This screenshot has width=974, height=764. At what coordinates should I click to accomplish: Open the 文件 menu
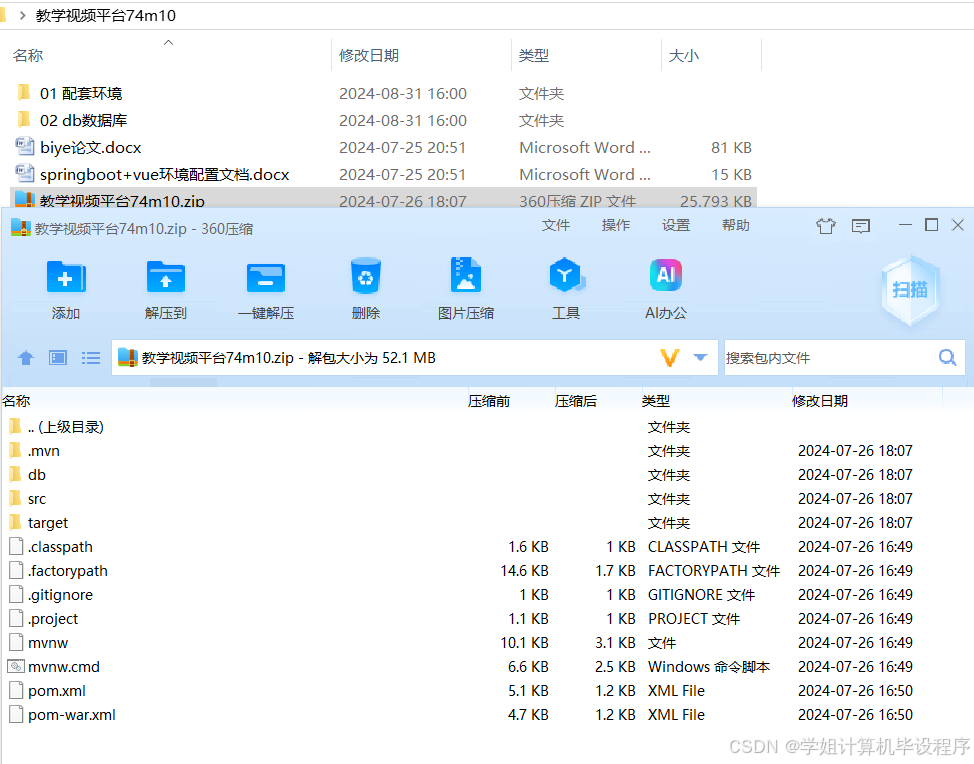pyautogui.click(x=556, y=225)
